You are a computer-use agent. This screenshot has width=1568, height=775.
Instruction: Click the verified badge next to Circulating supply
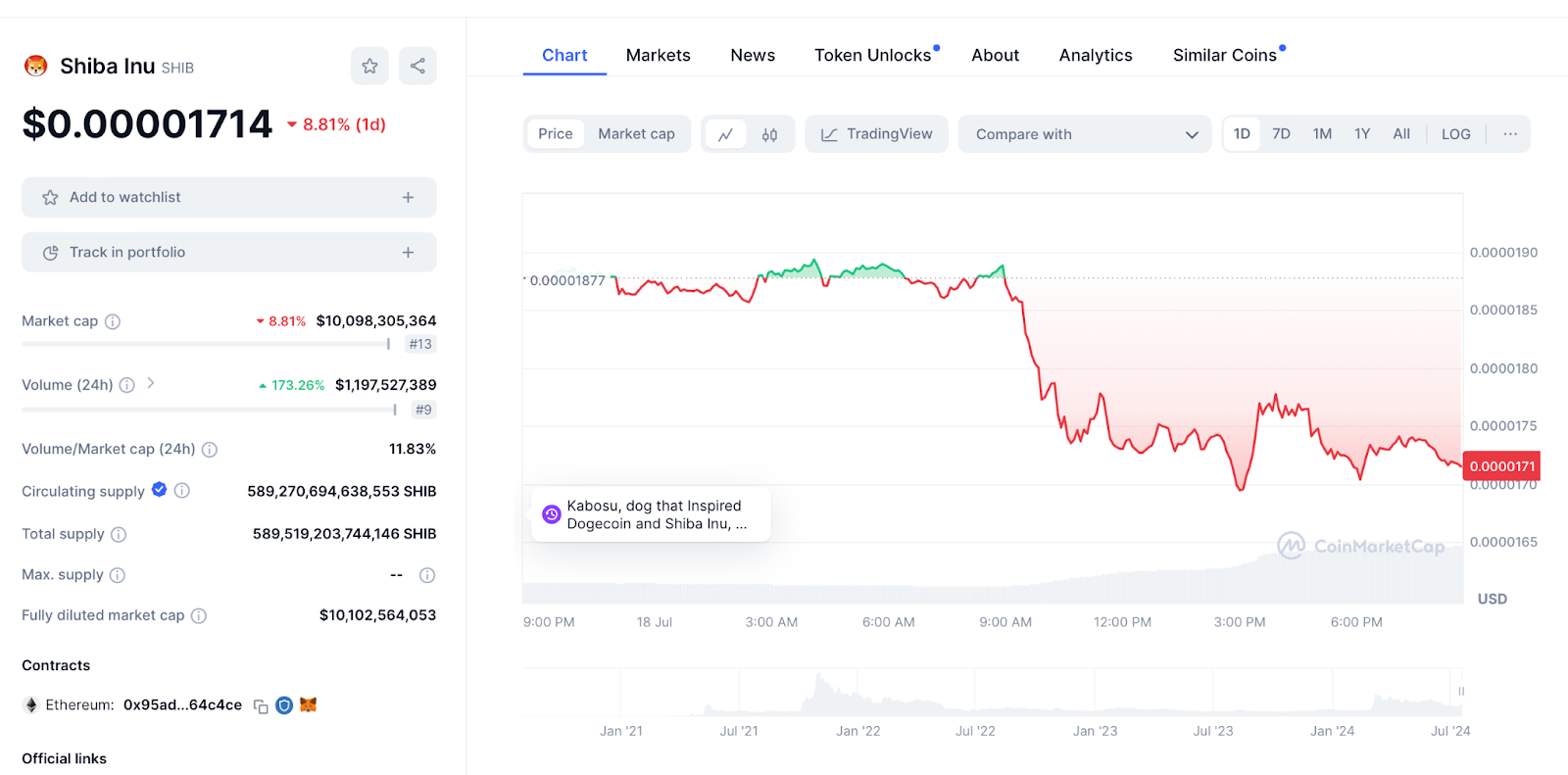click(x=160, y=490)
